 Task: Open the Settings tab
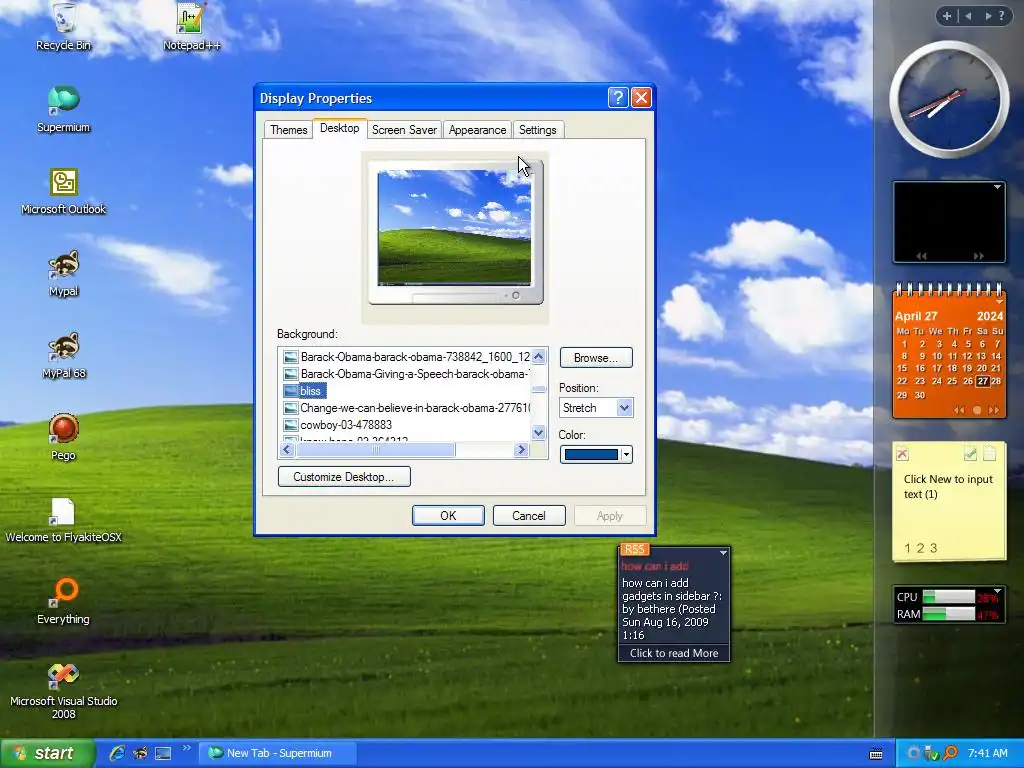[x=537, y=129]
